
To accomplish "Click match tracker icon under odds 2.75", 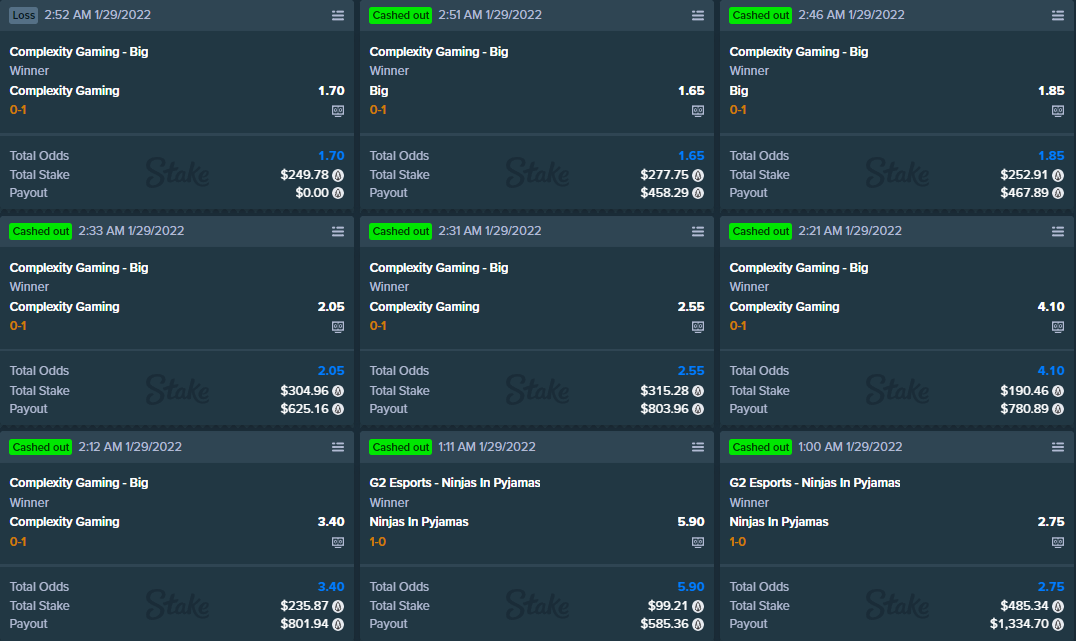I will 1057,542.
